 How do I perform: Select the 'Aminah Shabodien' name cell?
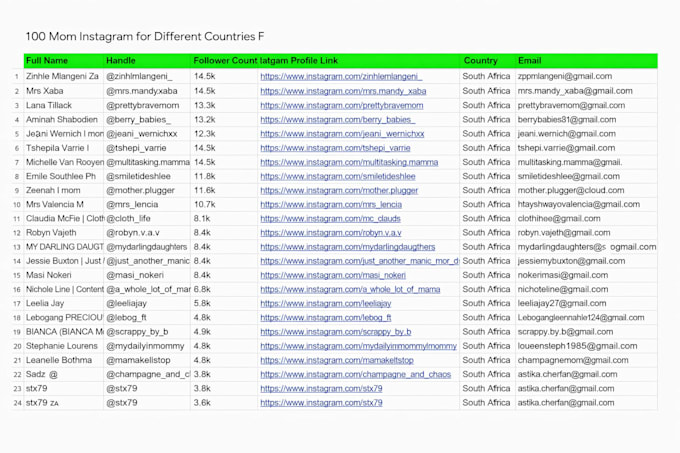[x=64, y=120]
